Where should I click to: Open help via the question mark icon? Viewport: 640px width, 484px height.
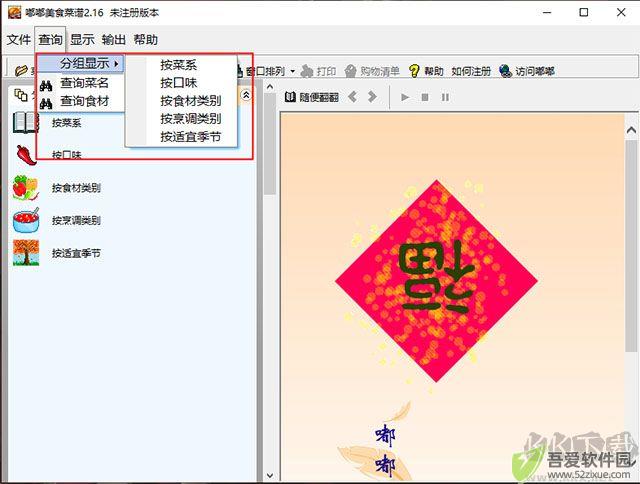pos(413,71)
